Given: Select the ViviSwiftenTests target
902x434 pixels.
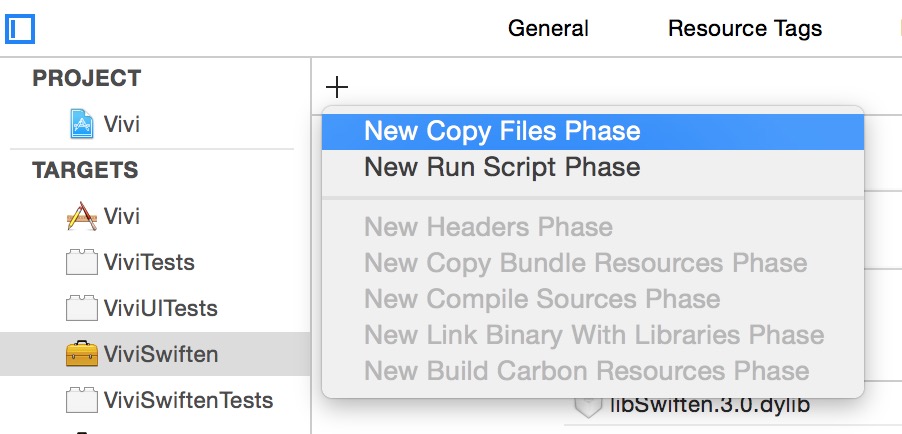Looking at the screenshot, I should pyautogui.click(x=188, y=400).
